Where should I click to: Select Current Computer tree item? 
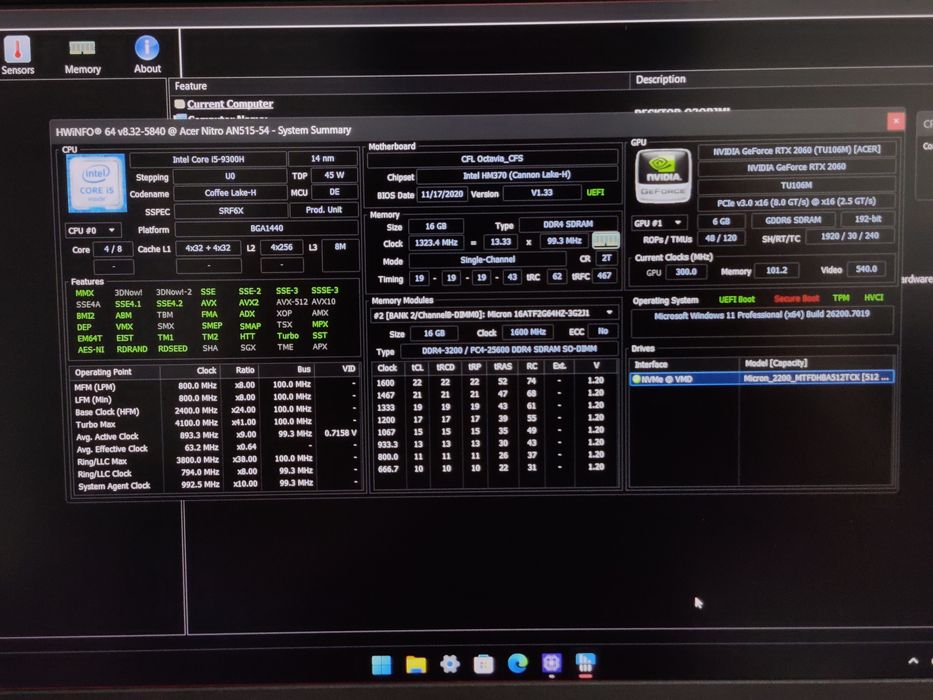coord(230,104)
